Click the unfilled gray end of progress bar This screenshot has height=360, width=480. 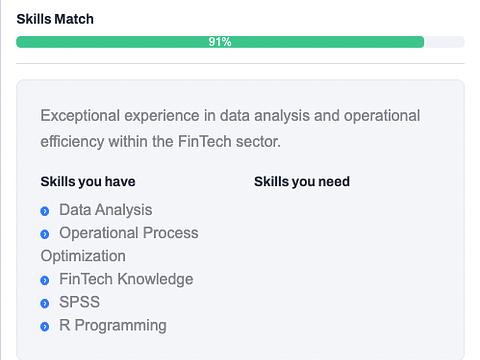click(x=444, y=42)
